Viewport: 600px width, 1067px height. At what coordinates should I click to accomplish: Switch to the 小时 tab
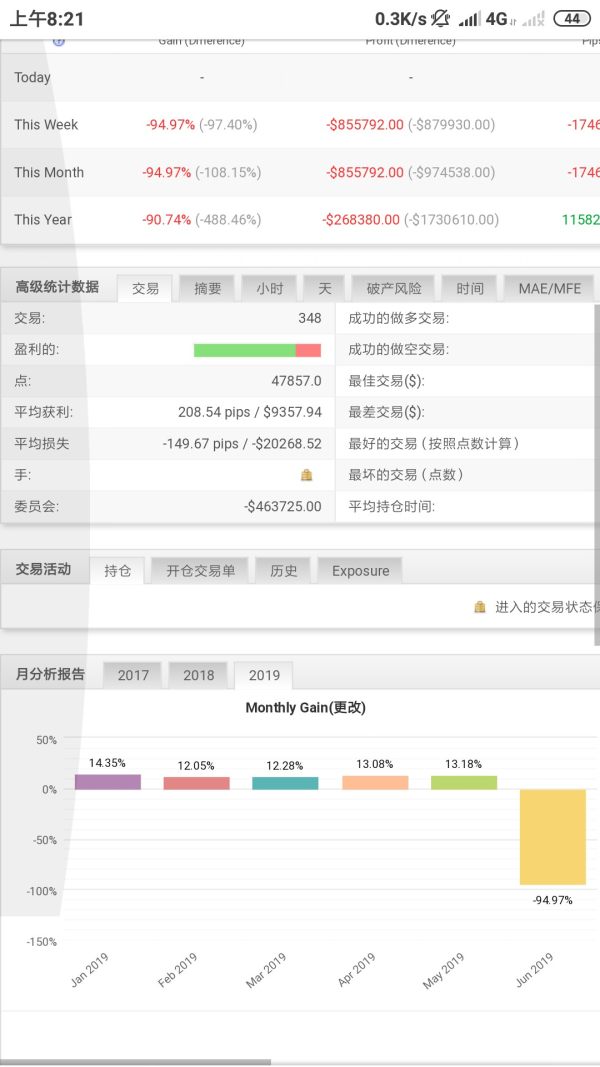[269, 288]
